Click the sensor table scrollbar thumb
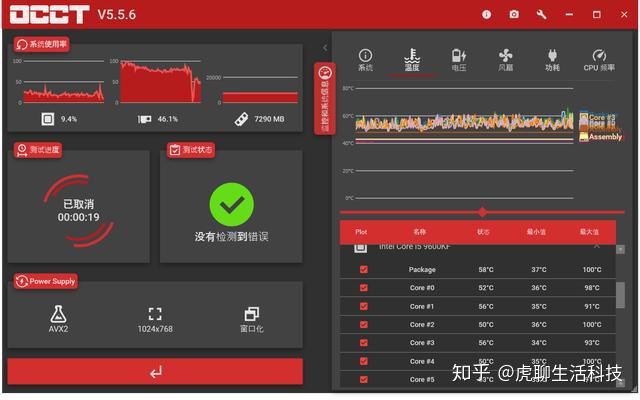The width and height of the screenshot is (640, 400). pyautogui.click(x=620, y=295)
